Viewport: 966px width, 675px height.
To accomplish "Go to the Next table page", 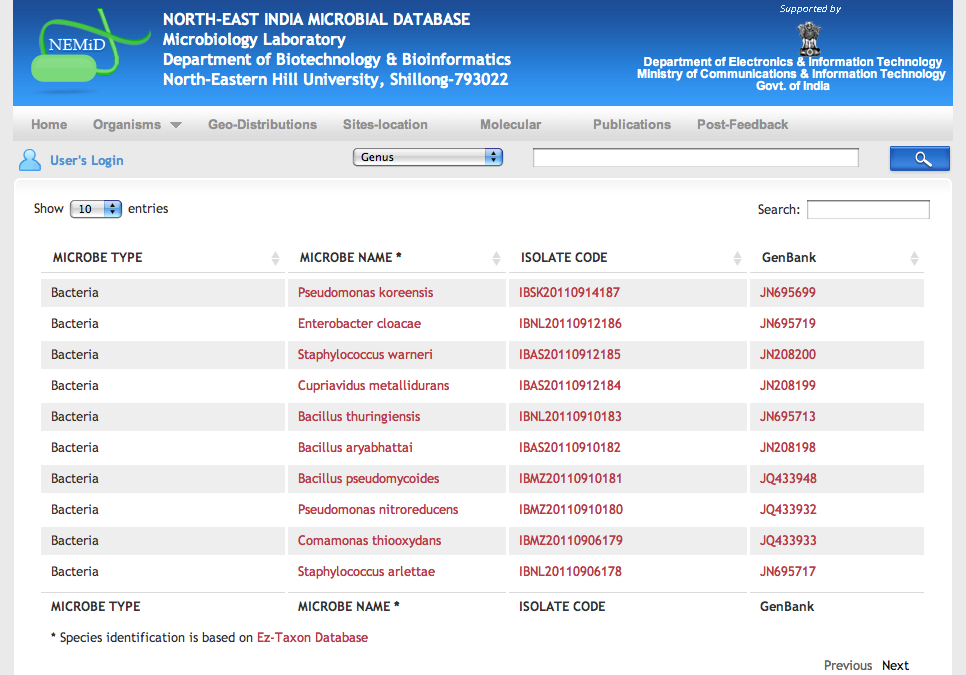I will 895,666.
